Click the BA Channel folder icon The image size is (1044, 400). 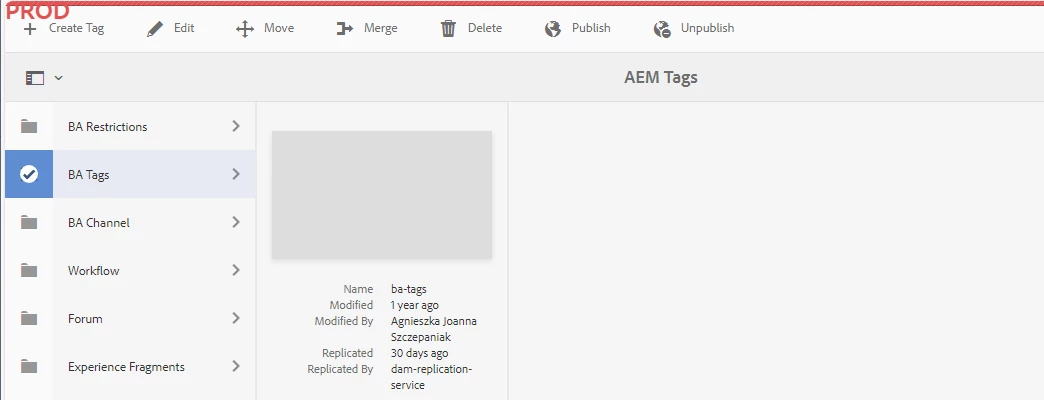(29, 222)
